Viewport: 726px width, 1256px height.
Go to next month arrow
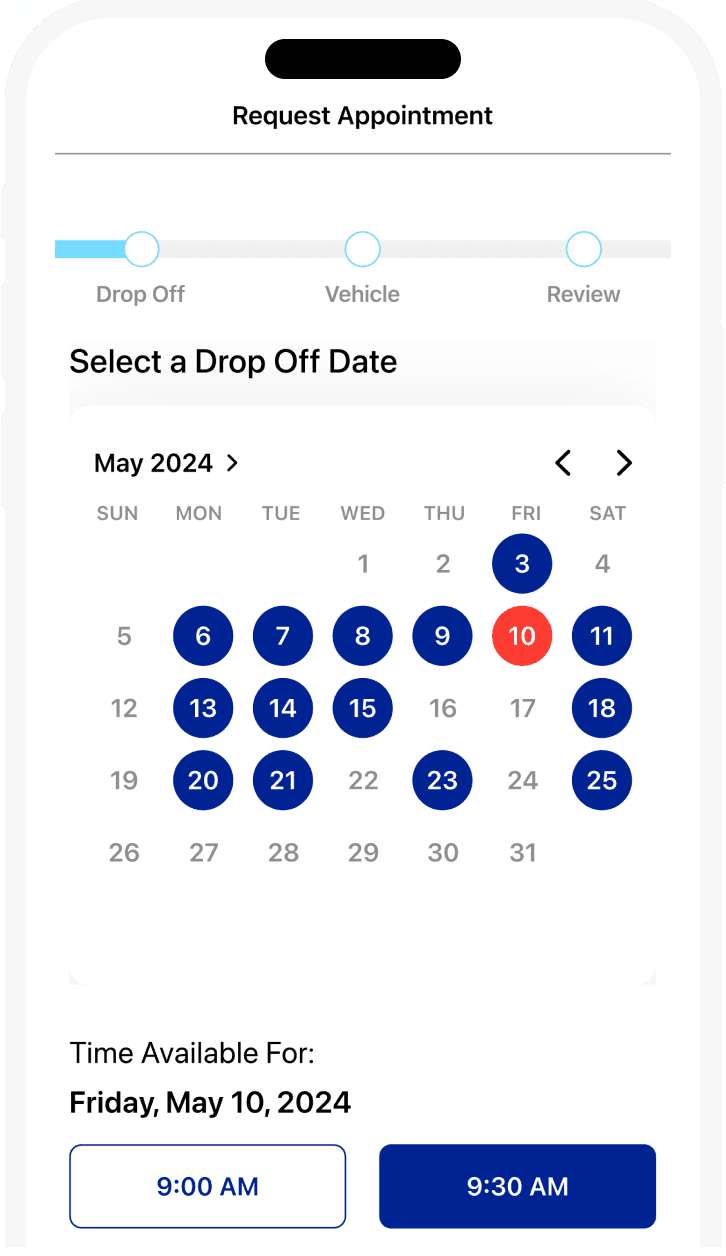(x=624, y=463)
